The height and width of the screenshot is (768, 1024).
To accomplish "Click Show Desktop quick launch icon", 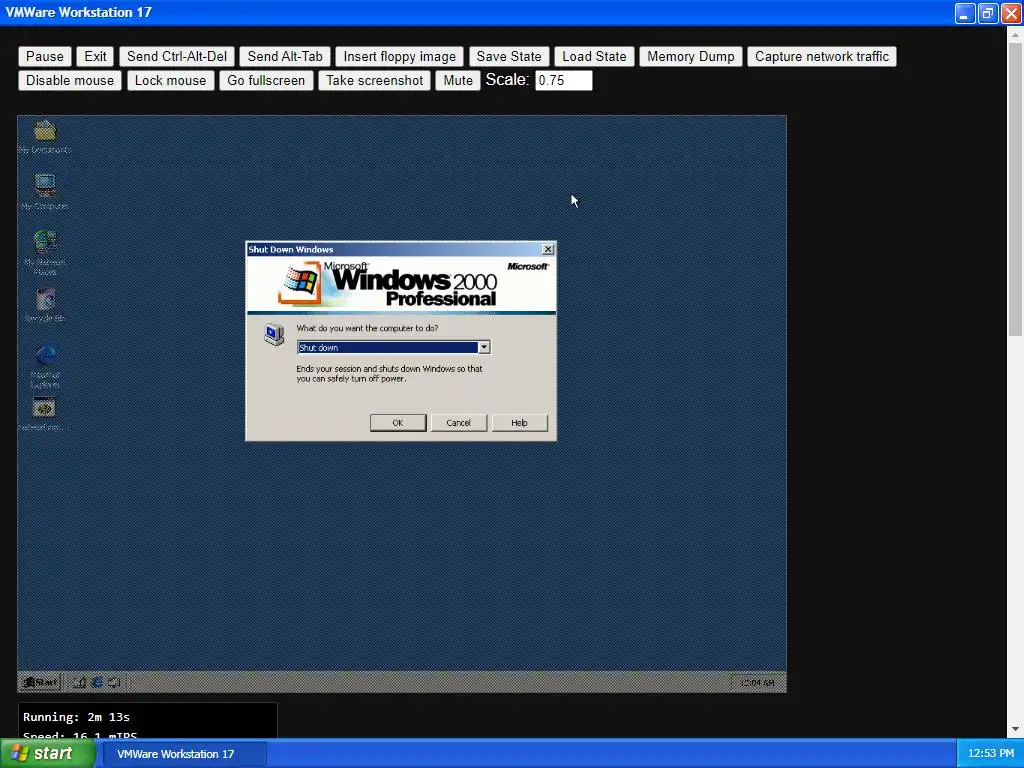I will tap(80, 682).
